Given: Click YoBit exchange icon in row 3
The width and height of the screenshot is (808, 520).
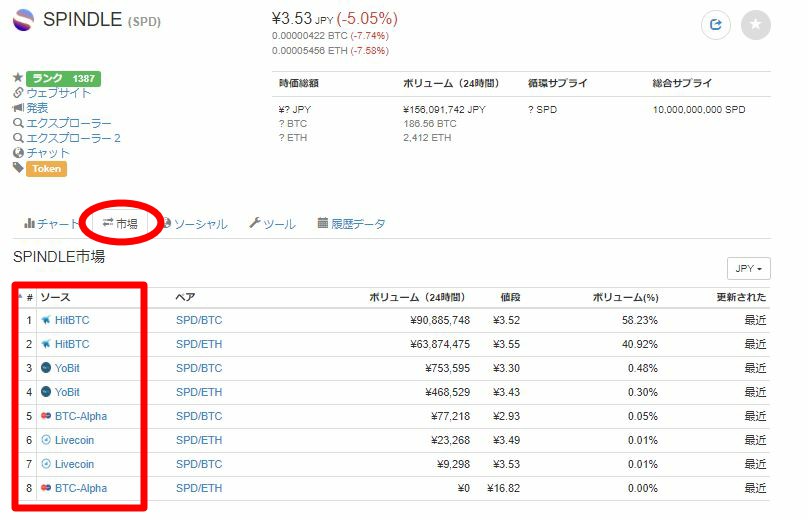Looking at the screenshot, I should pyautogui.click(x=46, y=368).
